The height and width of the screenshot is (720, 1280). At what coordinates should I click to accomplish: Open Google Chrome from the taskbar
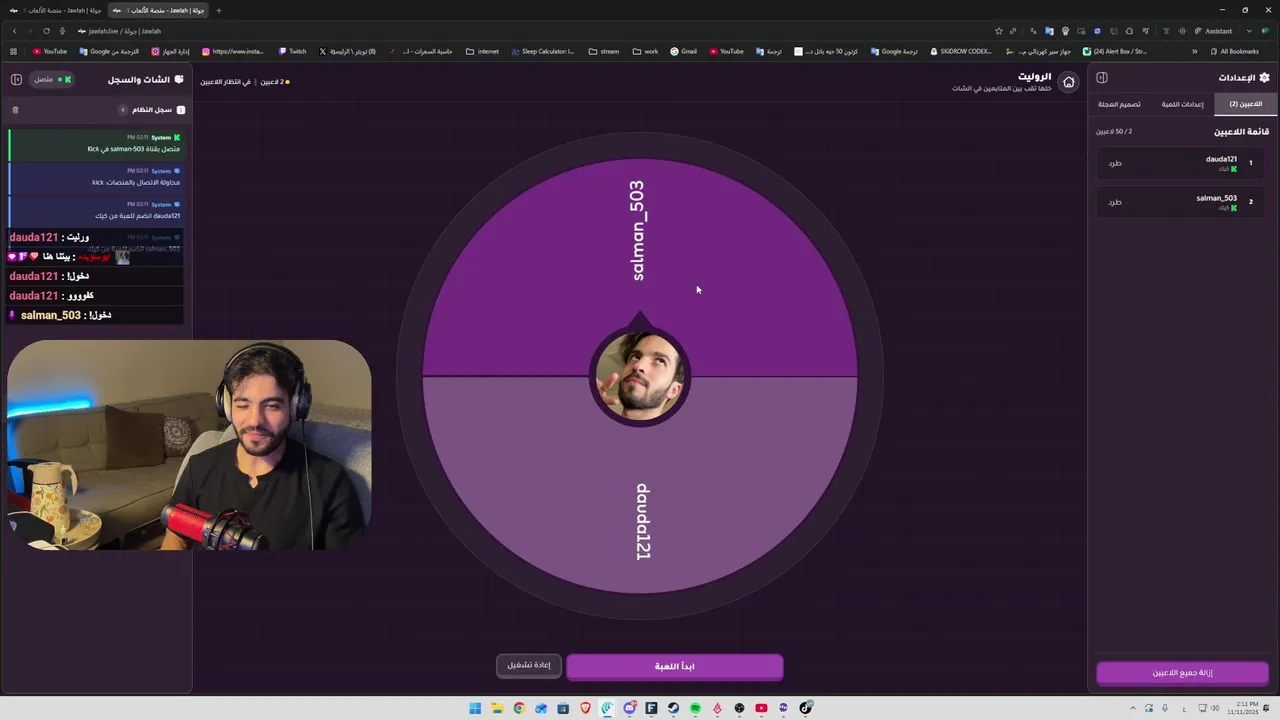(519, 708)
